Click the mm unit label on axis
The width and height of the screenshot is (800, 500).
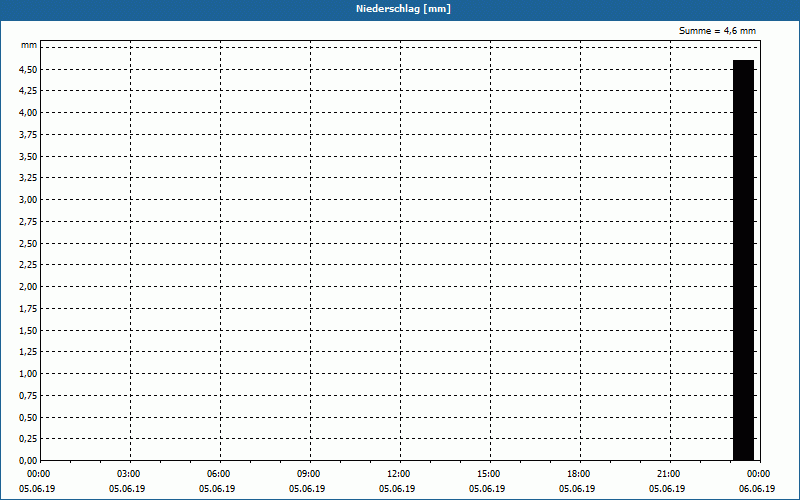click(29, 45)
